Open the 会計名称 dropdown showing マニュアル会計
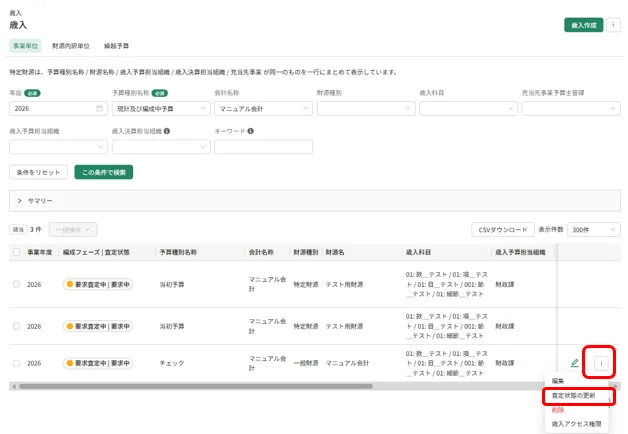Viewport: 628px width, 434px height. click(264, 108)
